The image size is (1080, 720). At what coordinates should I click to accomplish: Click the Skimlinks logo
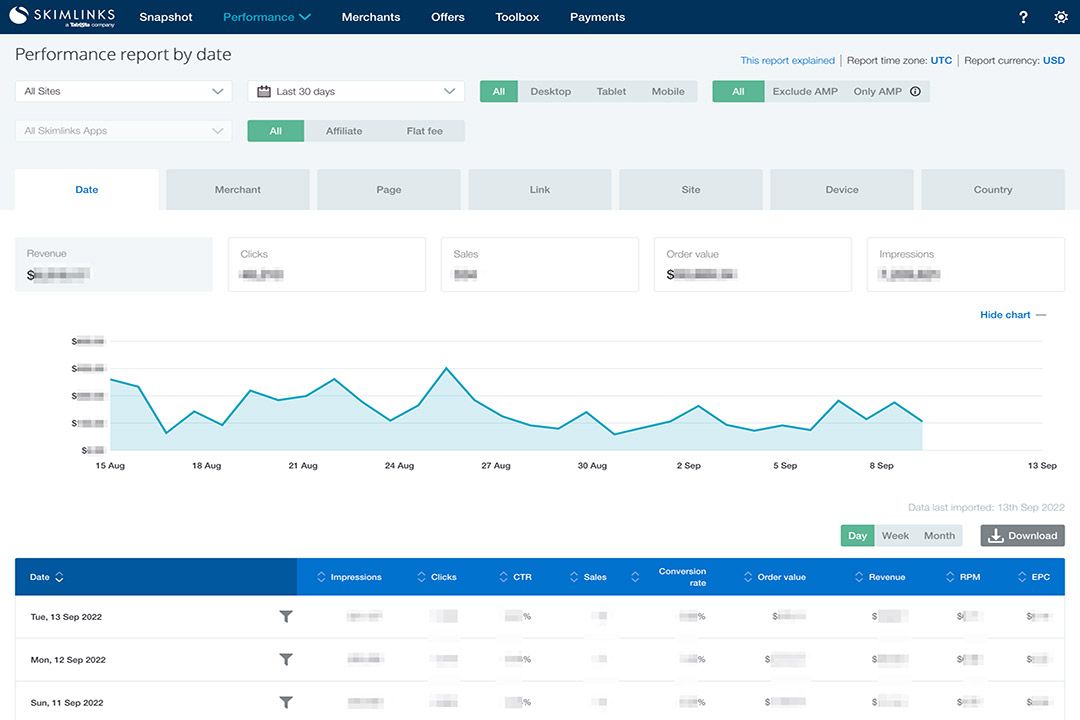pos(62,16)
